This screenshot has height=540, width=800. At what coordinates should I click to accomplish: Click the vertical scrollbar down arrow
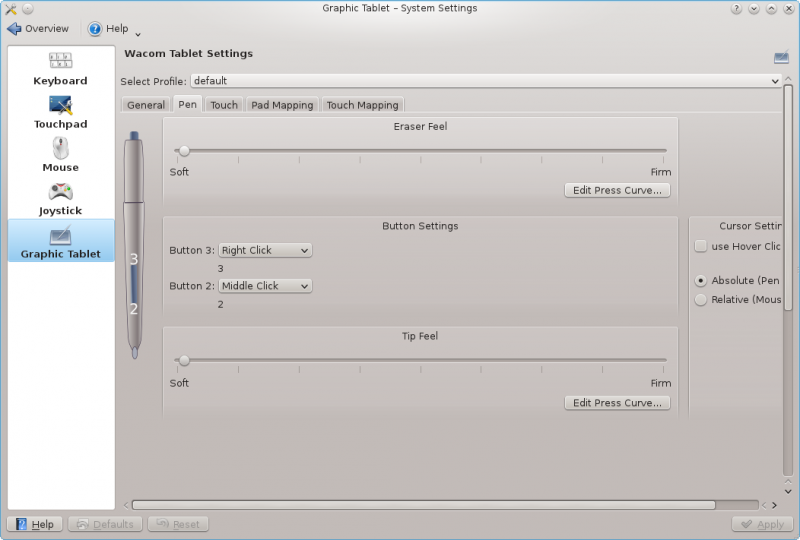[788, 492]
